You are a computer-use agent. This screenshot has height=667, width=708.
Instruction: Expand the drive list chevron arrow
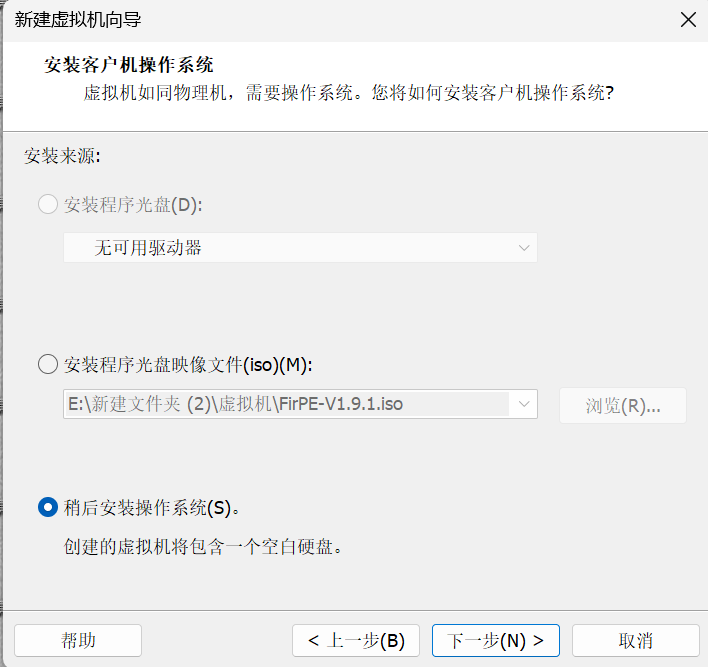point(524,248)
